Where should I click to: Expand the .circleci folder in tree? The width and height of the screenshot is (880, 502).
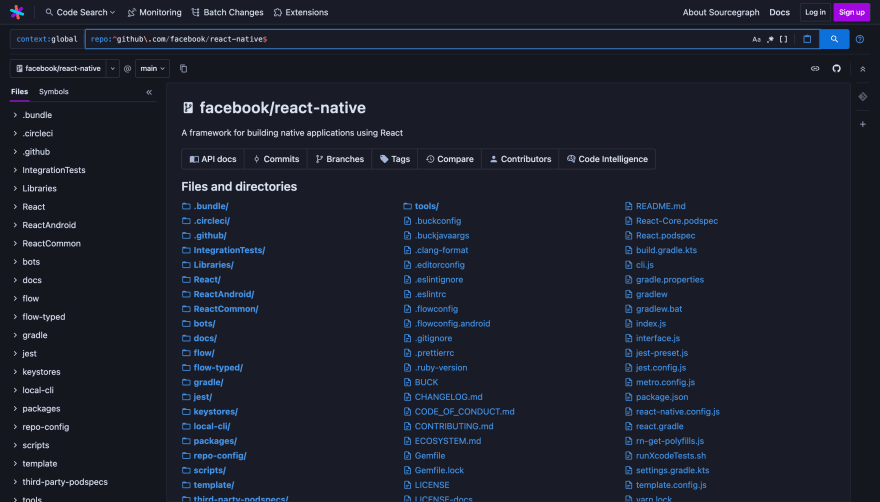(15, 133)
